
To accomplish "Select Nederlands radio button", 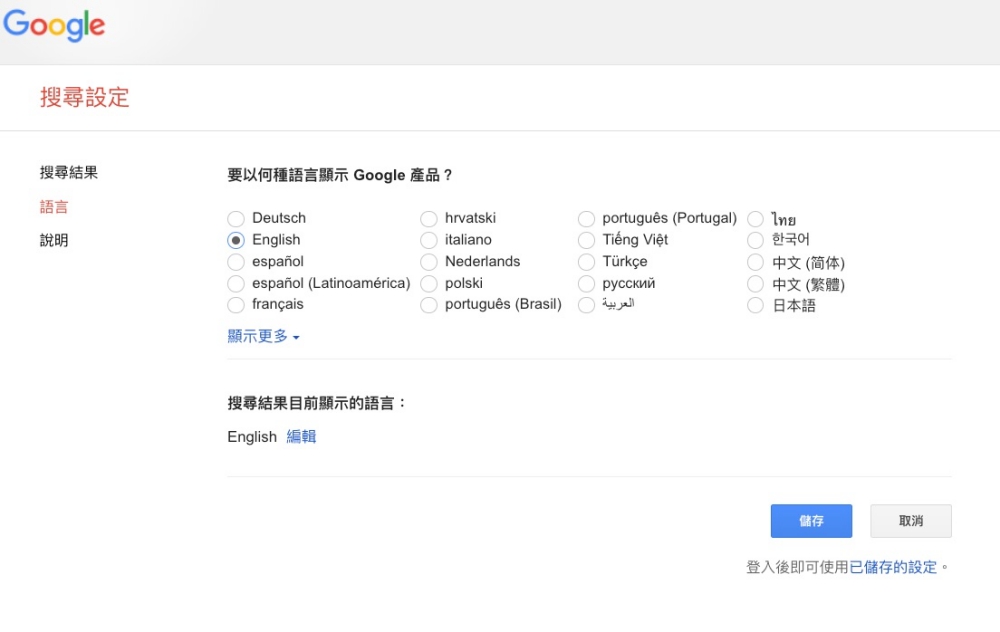I will coord(429,263).
